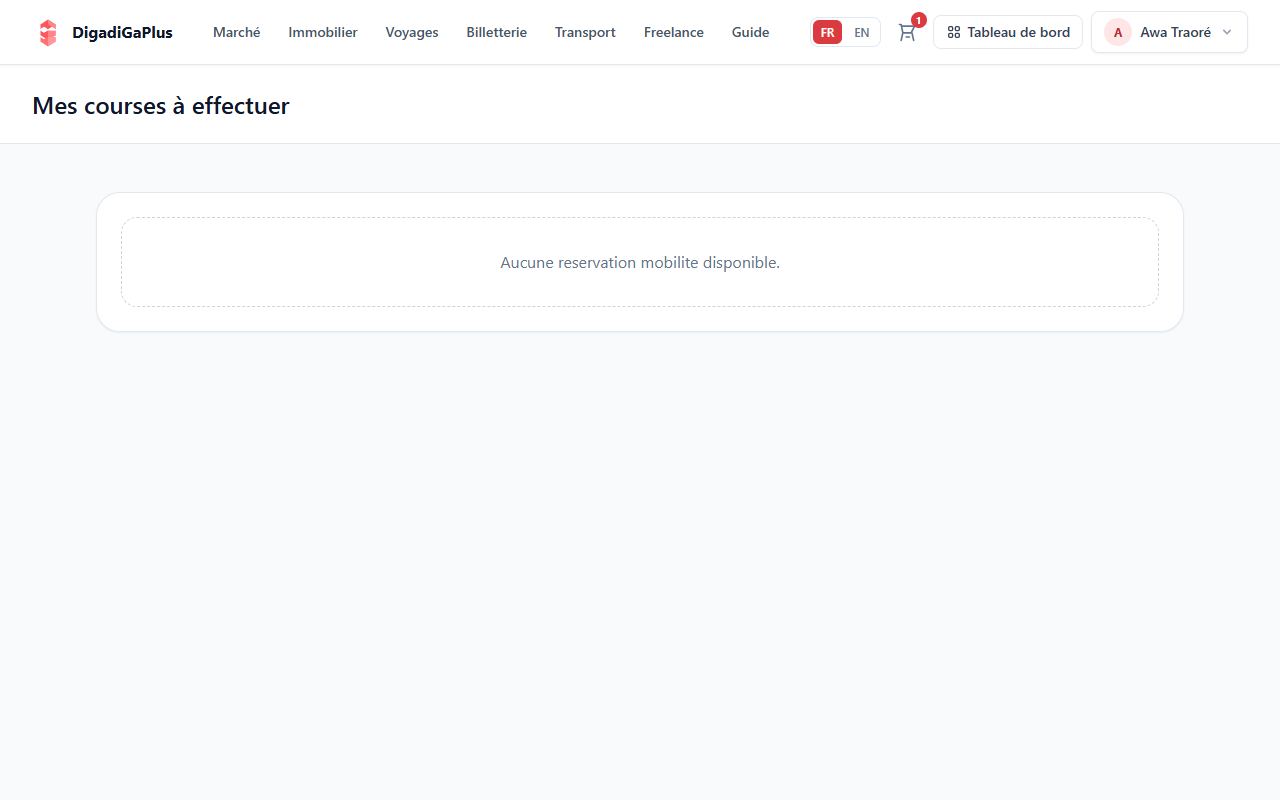Click the empty reservations message box
The width and height of the screenshot is (1280, 800).
coord(640,262)
